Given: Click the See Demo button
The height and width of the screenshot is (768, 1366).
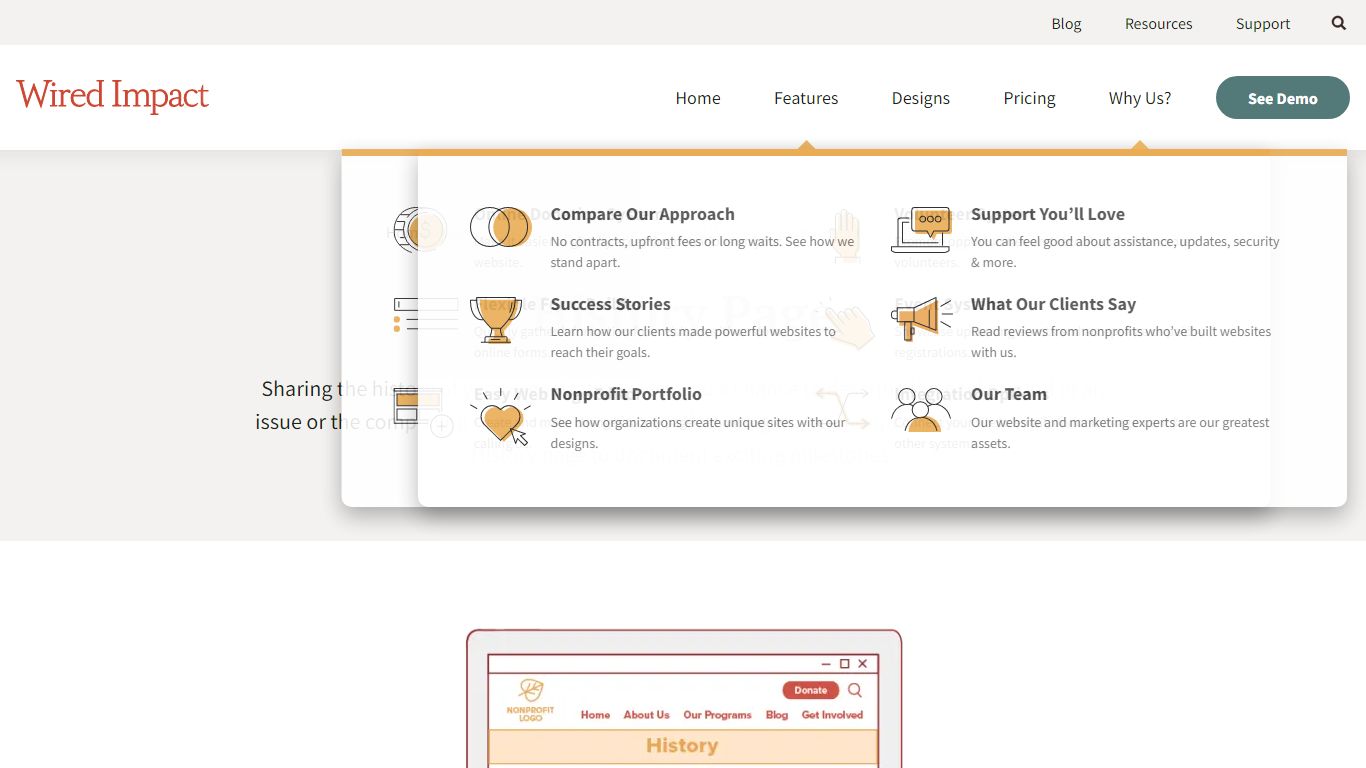Looking at the screenshot, I should point(1283,98).
